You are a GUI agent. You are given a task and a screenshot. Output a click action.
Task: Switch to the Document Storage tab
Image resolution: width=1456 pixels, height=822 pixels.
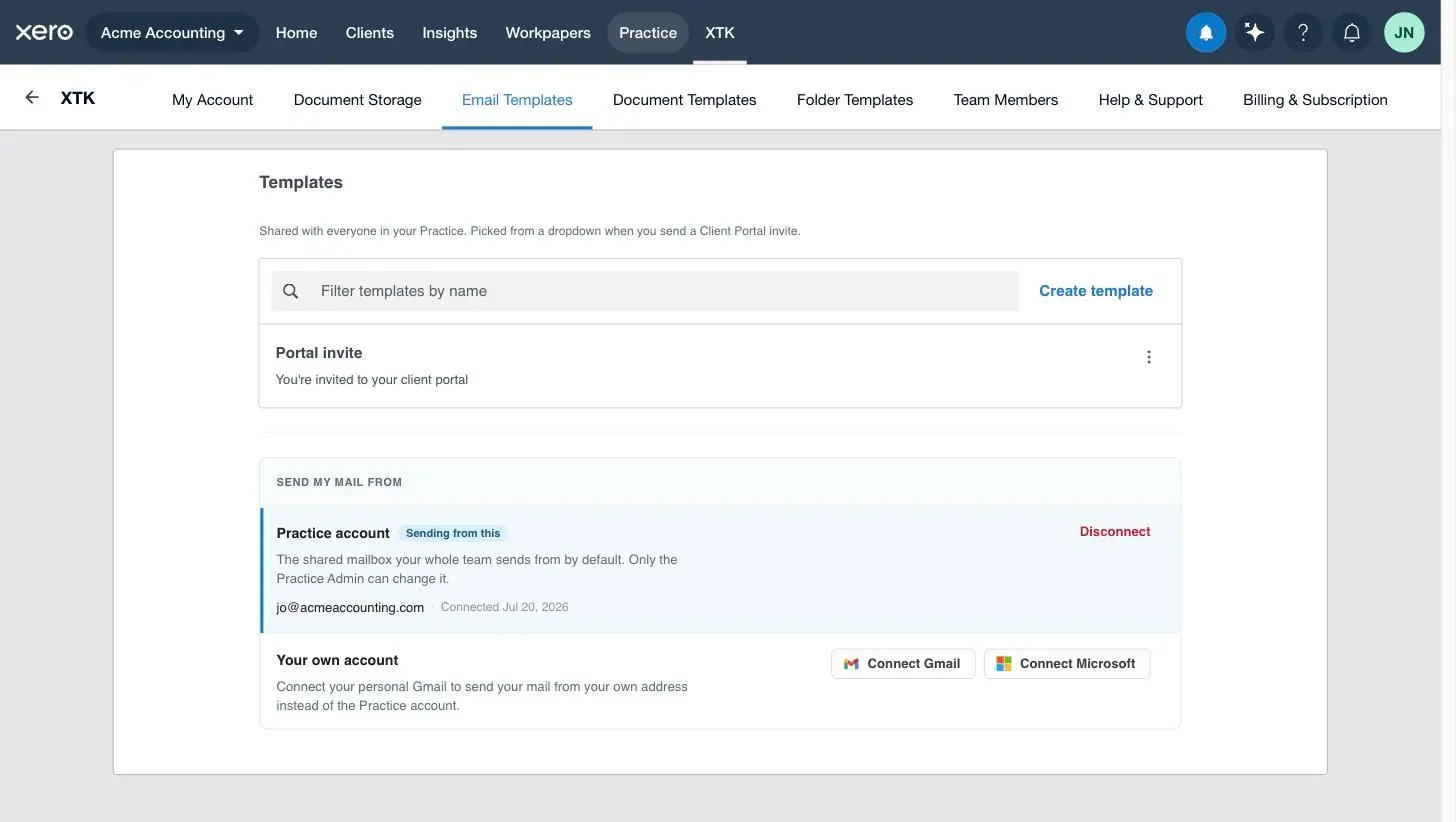[x=357, y=99]
